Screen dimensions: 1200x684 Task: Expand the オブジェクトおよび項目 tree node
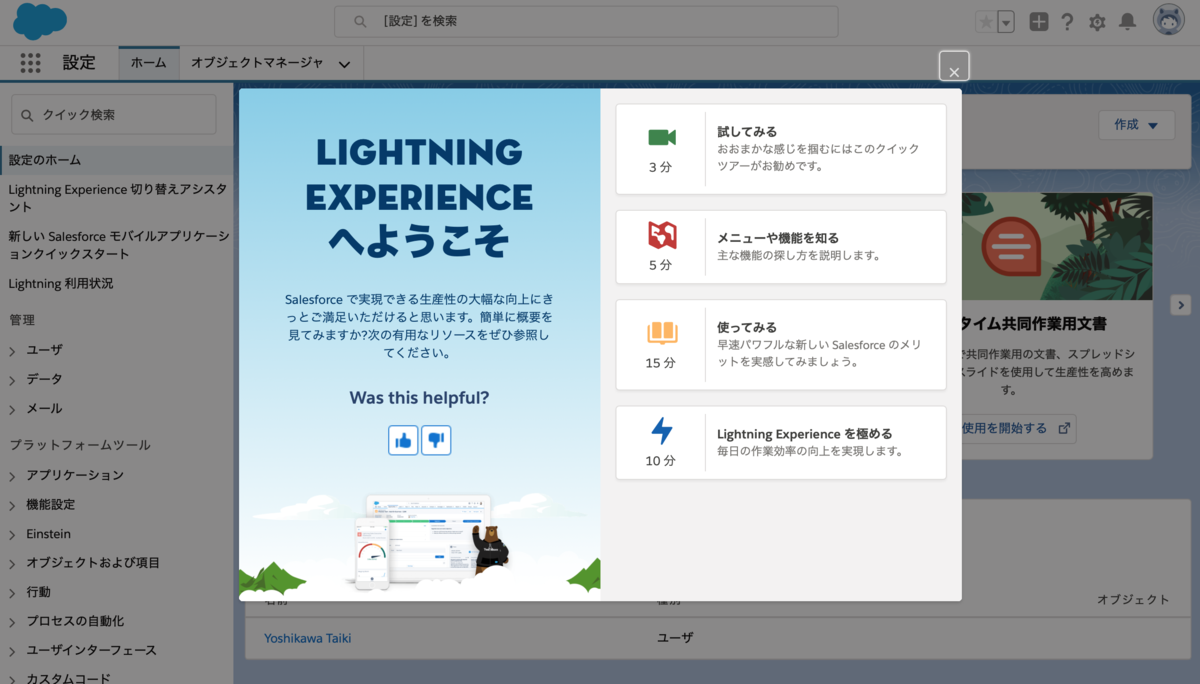tap(12, 564)
